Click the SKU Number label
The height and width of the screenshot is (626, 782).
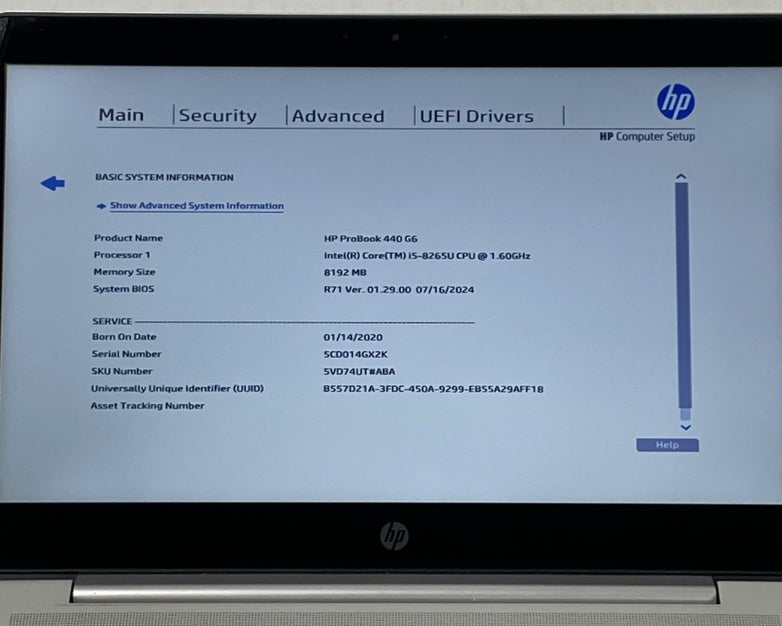click(x=122, y=371)
